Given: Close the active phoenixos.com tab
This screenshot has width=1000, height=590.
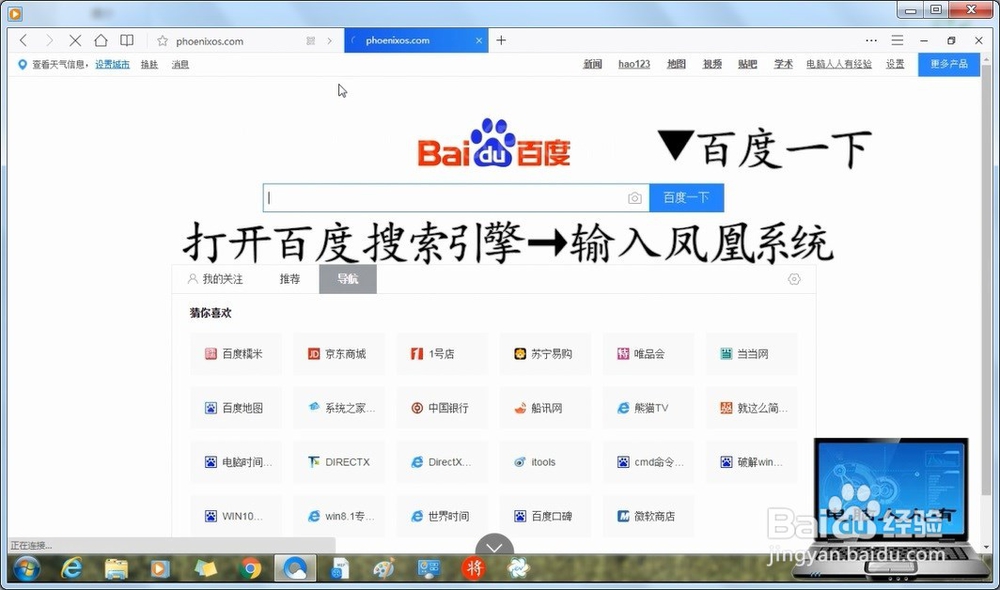Looking at the screenshot, I should coord(479,40).
